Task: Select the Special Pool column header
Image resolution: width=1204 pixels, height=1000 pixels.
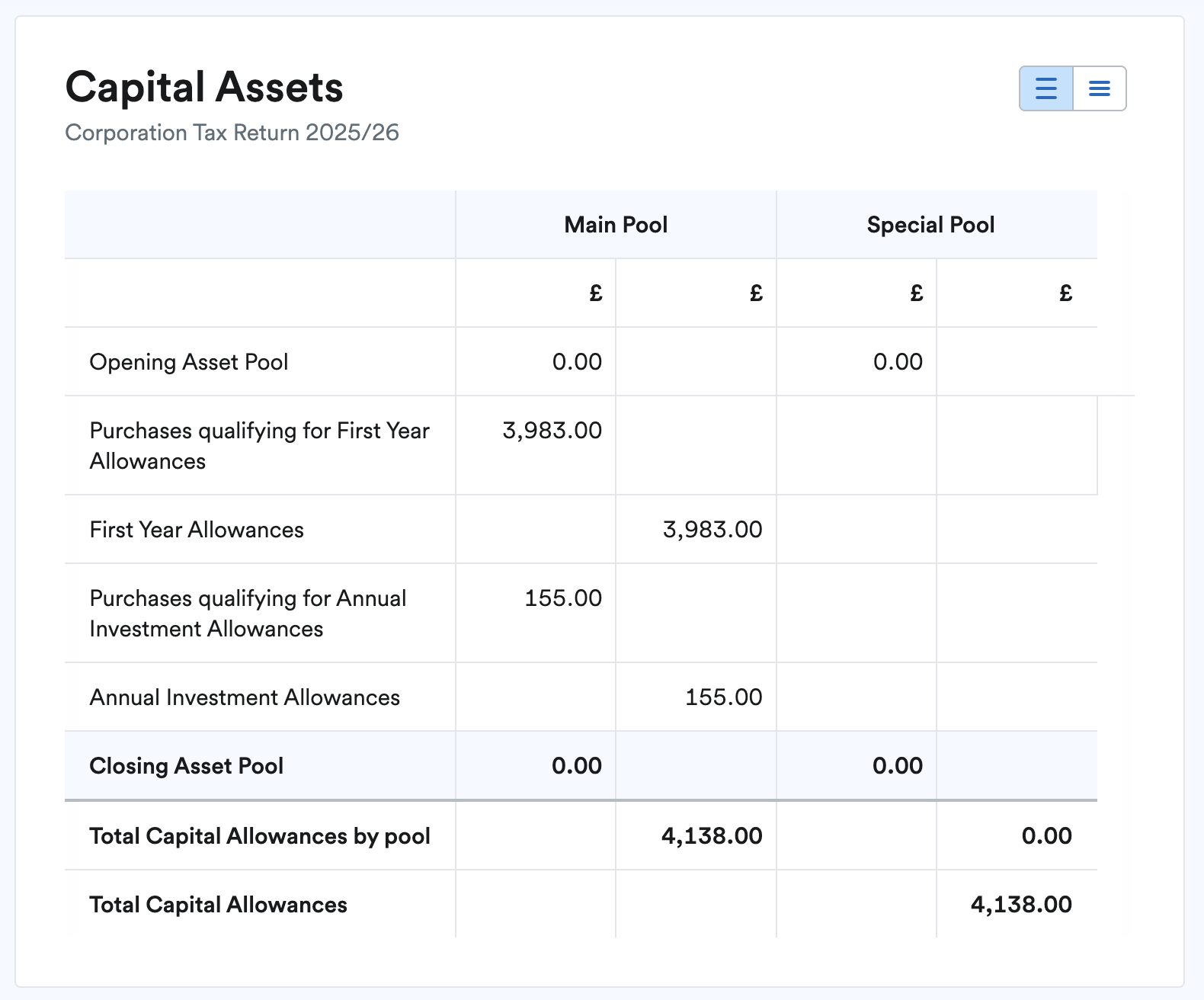Action: (x=930, y=225)
